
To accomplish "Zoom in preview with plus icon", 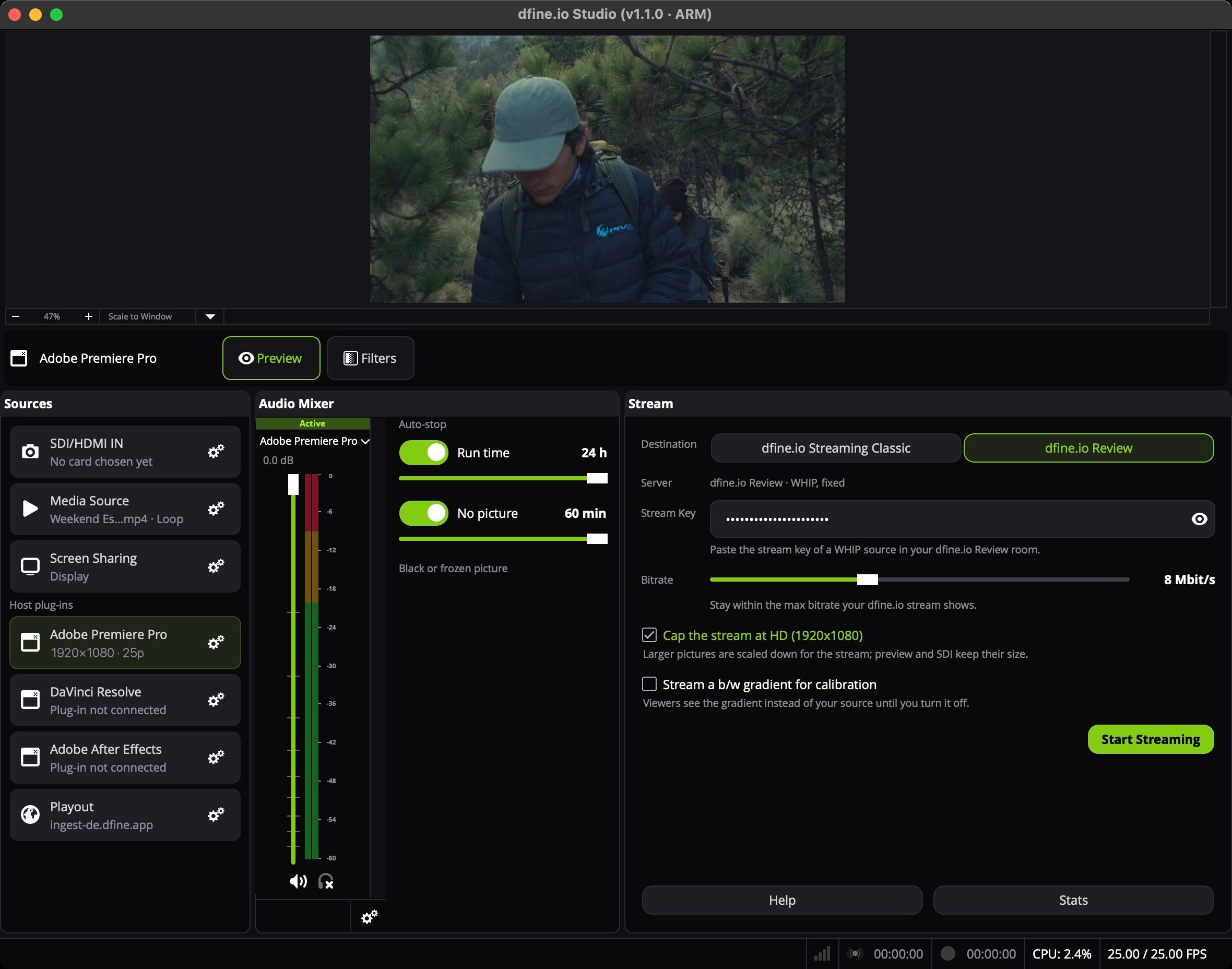I will pos(89,316).
